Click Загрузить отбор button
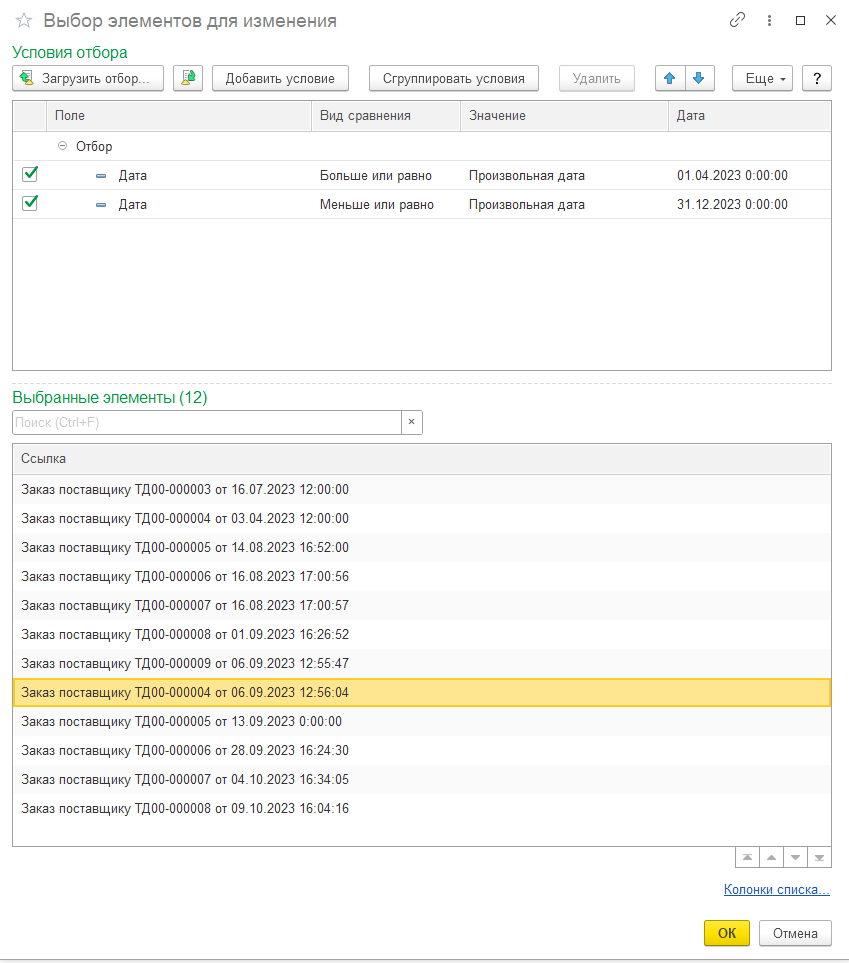Screen dimensions: 849x963 click(x=89, y=79)
